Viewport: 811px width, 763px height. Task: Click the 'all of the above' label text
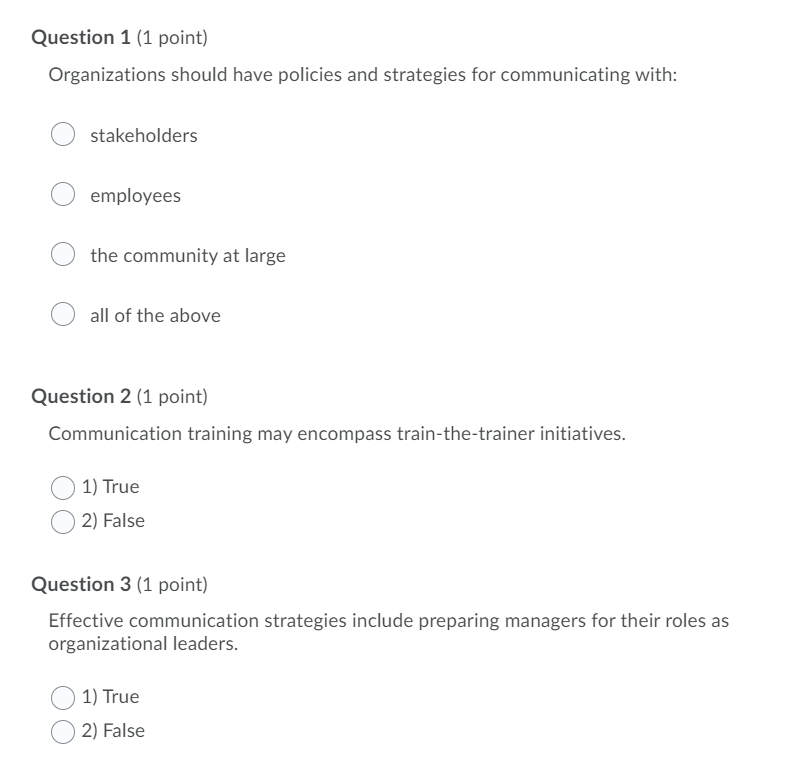[x=154, y=315]
